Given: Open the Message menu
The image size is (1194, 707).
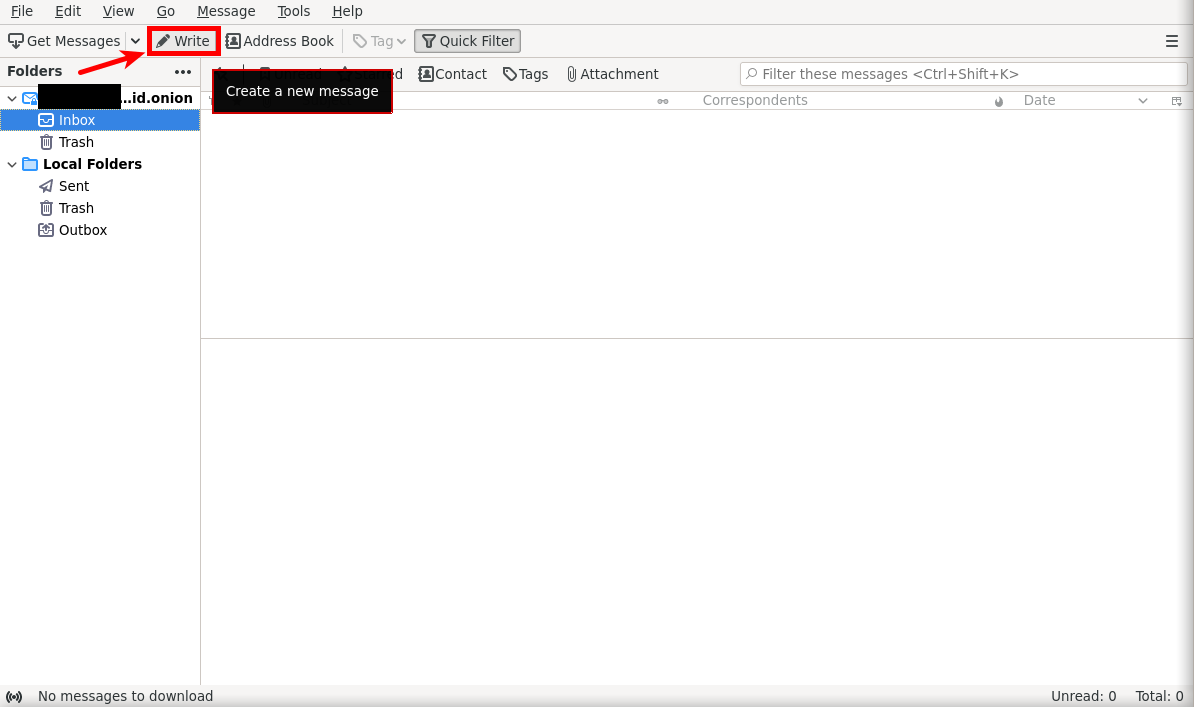Looking at the screenshot, I should pos(226,11).
